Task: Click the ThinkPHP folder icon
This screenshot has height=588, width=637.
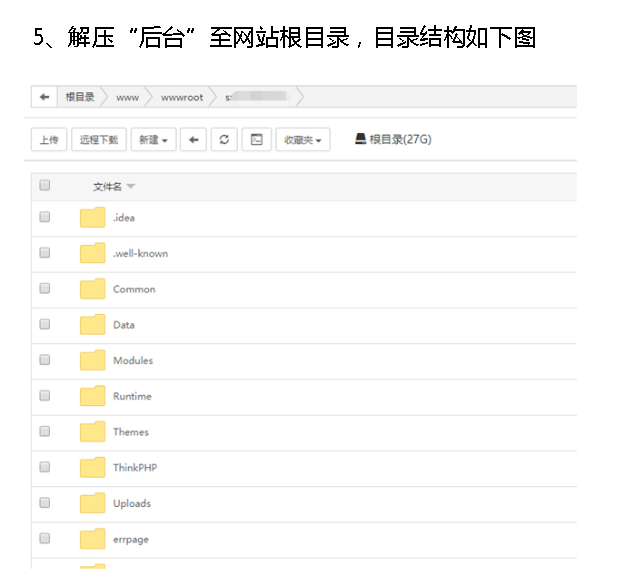Action: (x=93, y=467)
